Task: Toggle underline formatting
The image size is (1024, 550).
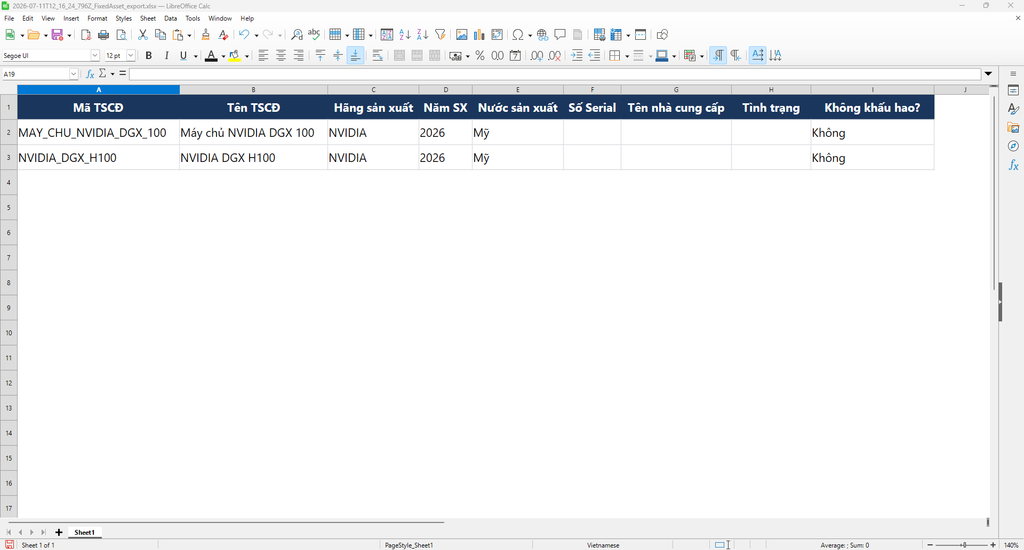Action: (x=184, y=56)
